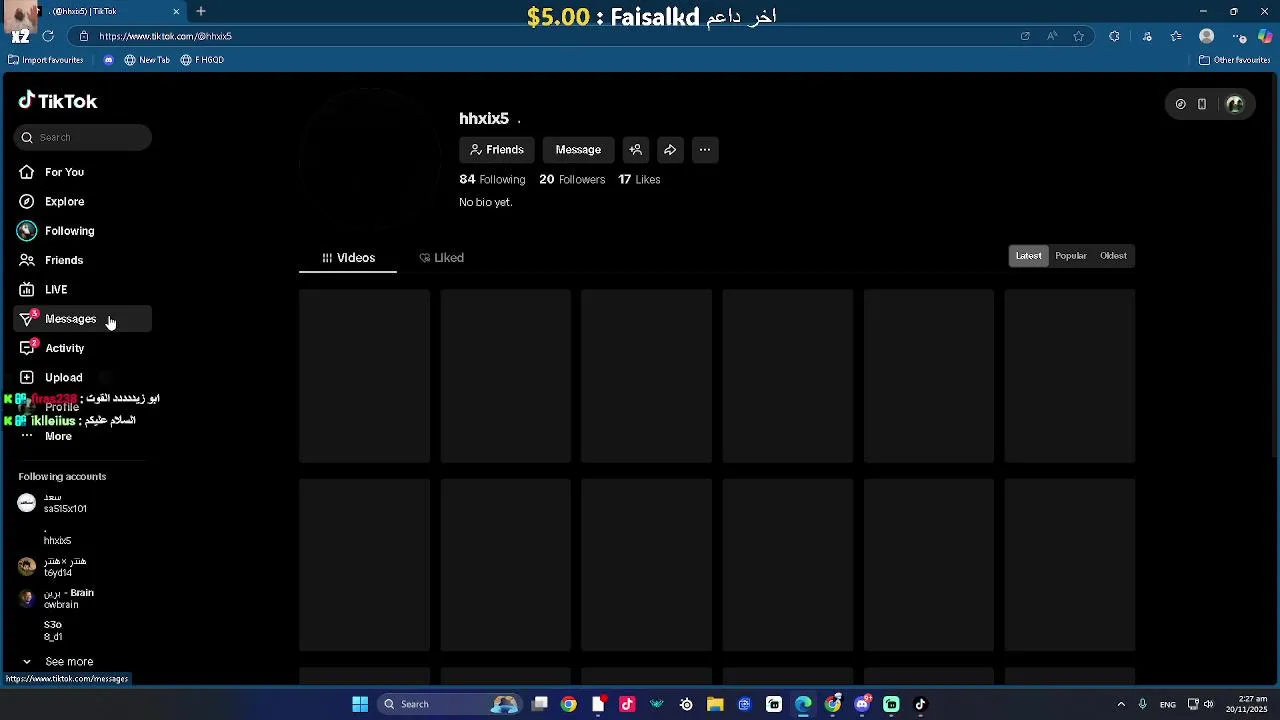This screenshot has width=1280, height=720.
Task: Click the add friend suggestion icon
Action: pyautogui.click(x=635, y=150)
